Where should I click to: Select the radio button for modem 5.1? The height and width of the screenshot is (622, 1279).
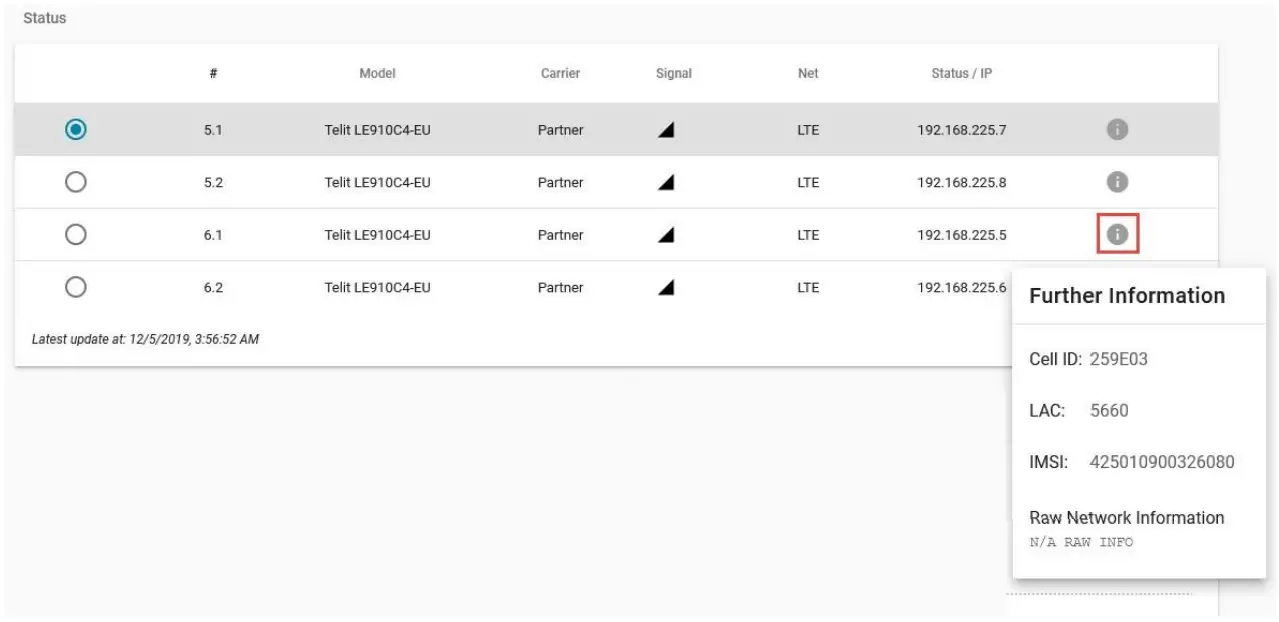[75, 130]
